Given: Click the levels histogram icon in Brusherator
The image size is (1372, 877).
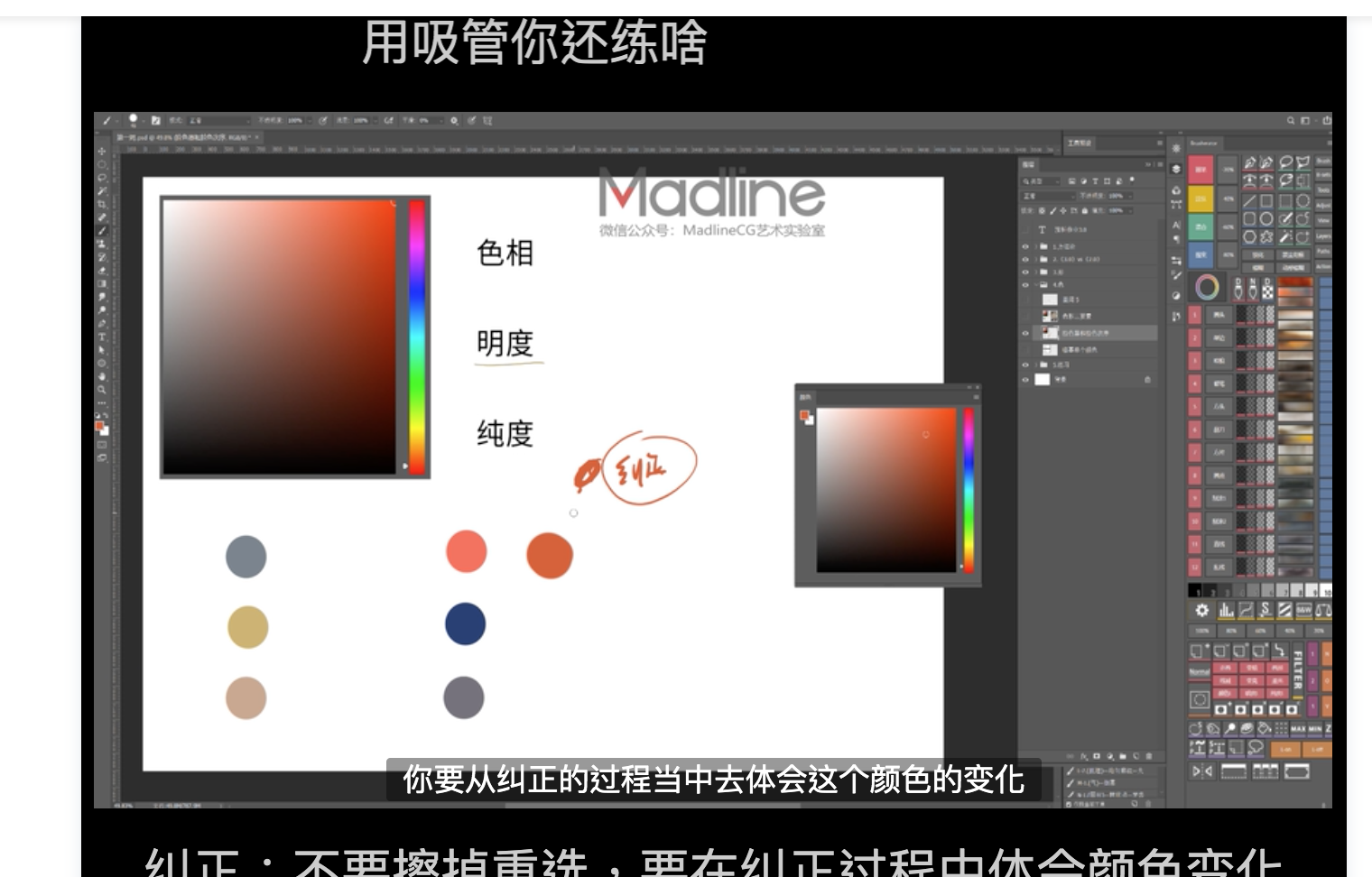Looking at the screenshot, I should (x=1226, y=611).
